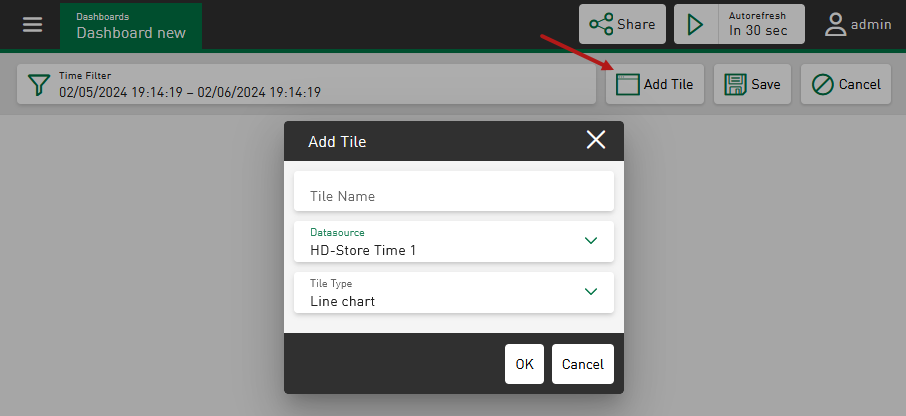This screenshot has height=416, width=906.
Task: Expand the Tile Type dropdown chevron
Action: tap(590, 292)
